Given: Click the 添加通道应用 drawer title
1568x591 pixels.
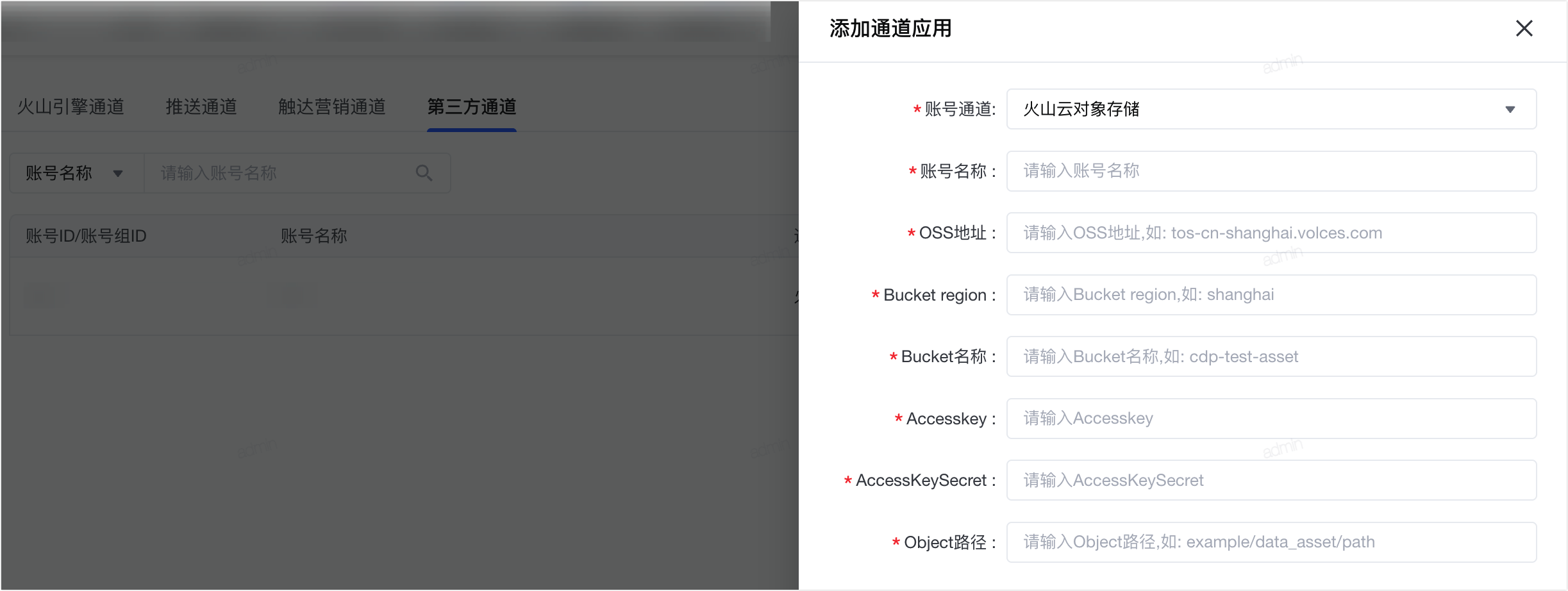Looking at the screenshot, I should pos(890,28).
